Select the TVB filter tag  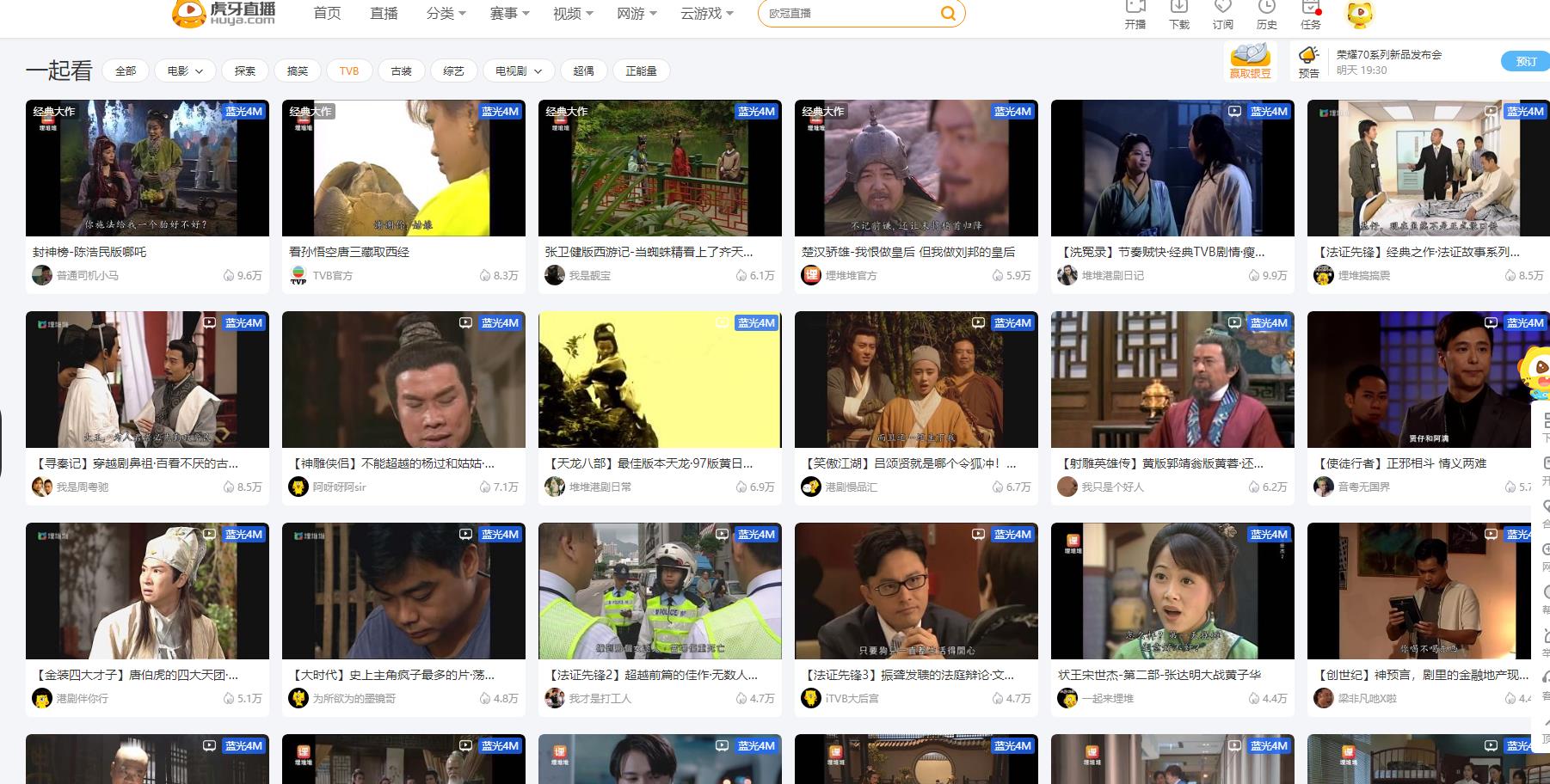click(349, 70)
